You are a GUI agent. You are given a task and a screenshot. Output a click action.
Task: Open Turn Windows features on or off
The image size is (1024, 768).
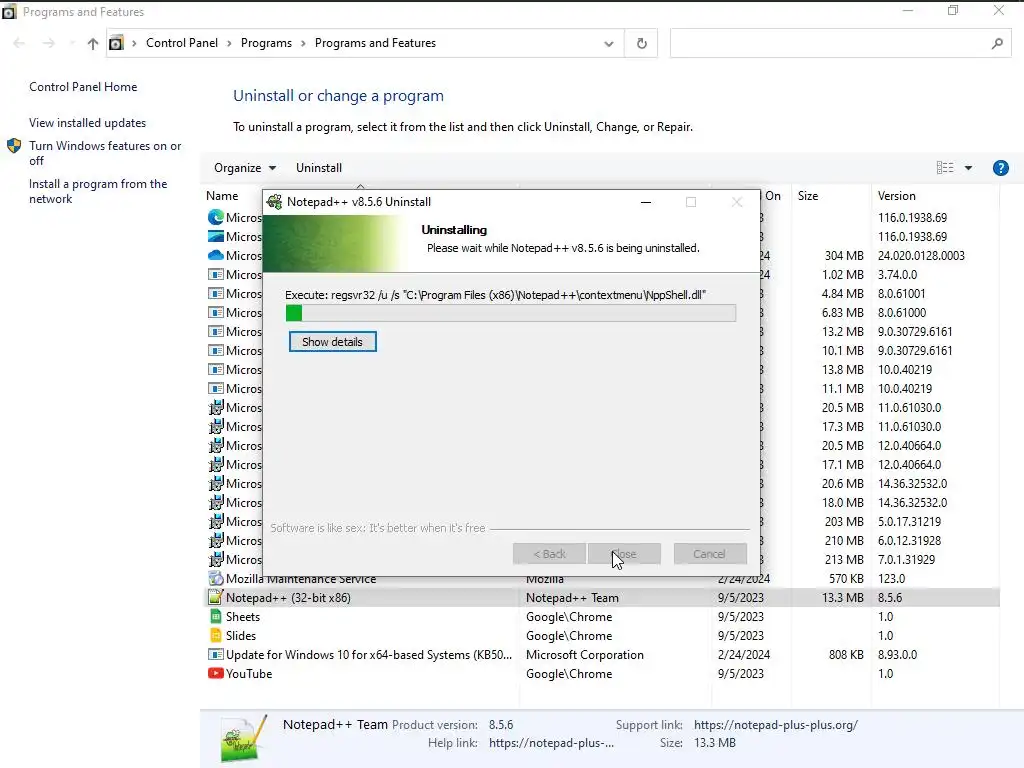[x=104, y=153]
